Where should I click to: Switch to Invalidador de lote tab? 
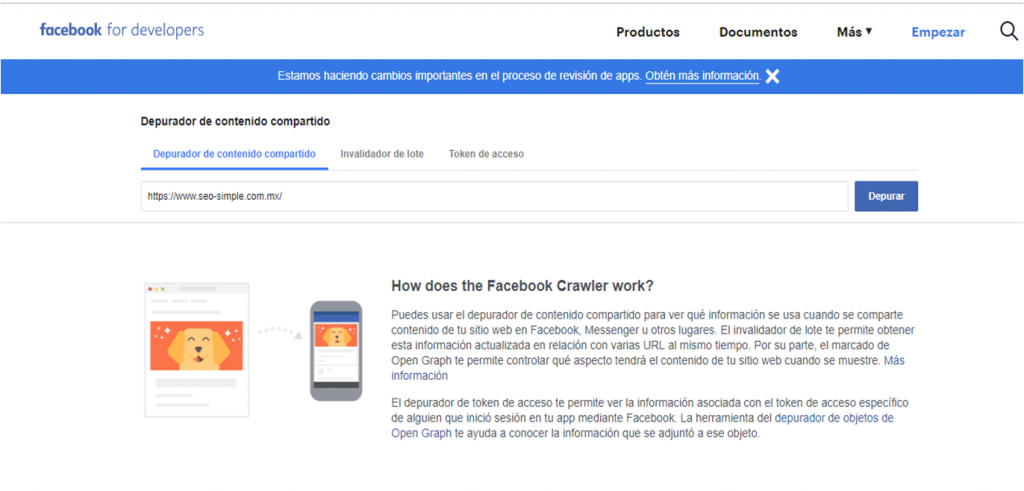(382, 154)
